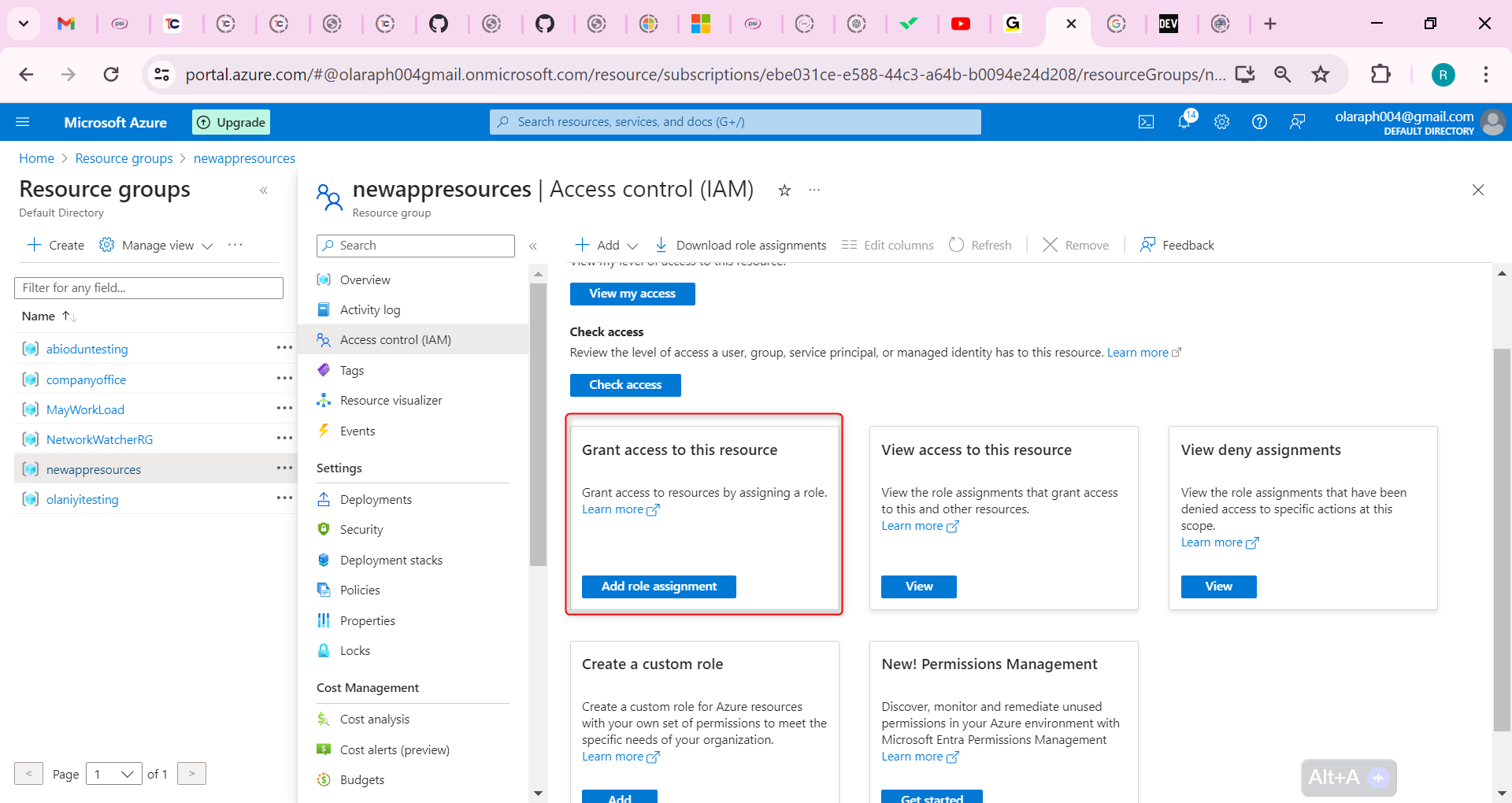1512x803 pixels.
Task: Open the help question-mark icon
Action: [x=1258, y=121]
